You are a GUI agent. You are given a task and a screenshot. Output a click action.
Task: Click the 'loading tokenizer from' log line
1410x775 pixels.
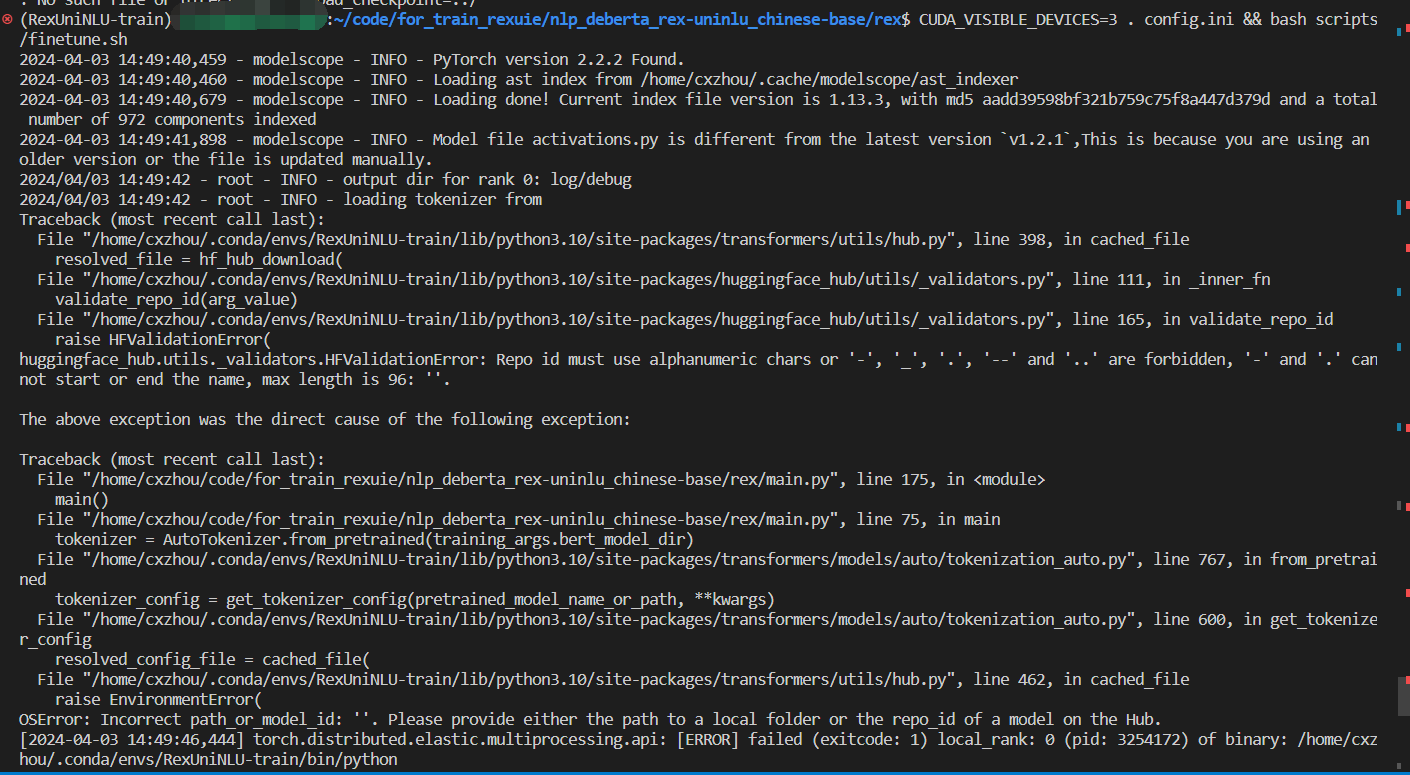point(442,200)
